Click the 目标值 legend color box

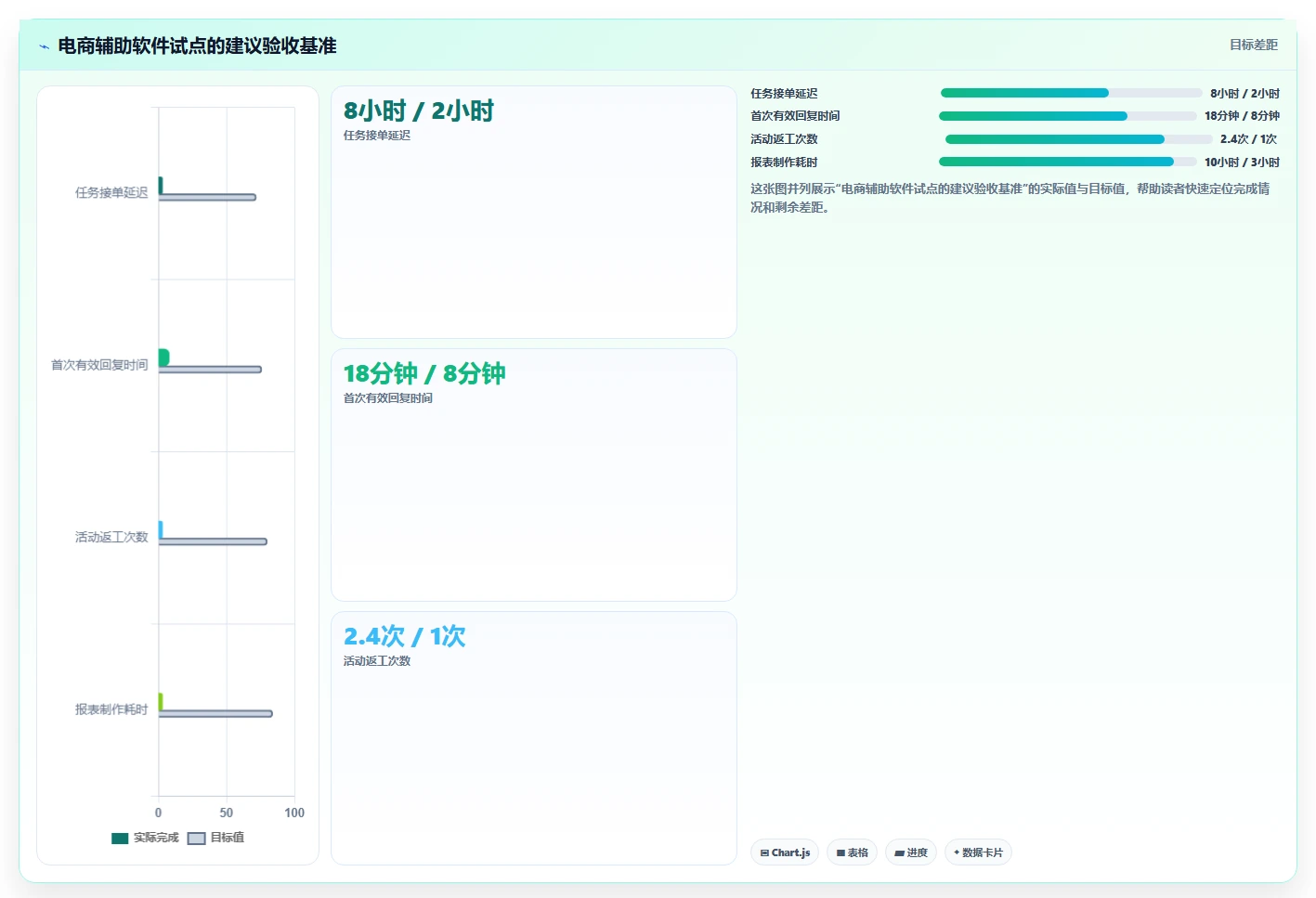click(x=196, y=839)
